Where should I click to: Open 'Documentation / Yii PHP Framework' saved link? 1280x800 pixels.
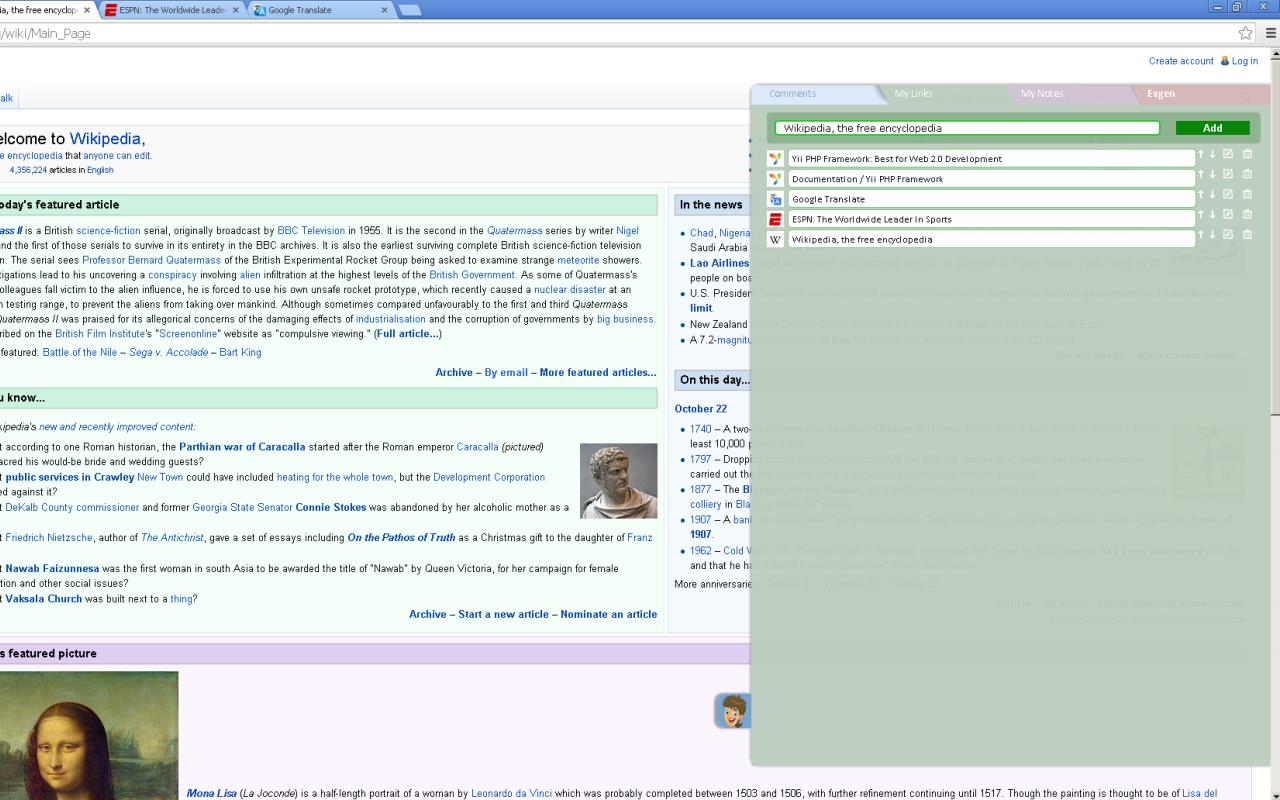pyautogui.click(x=991, y=179)
